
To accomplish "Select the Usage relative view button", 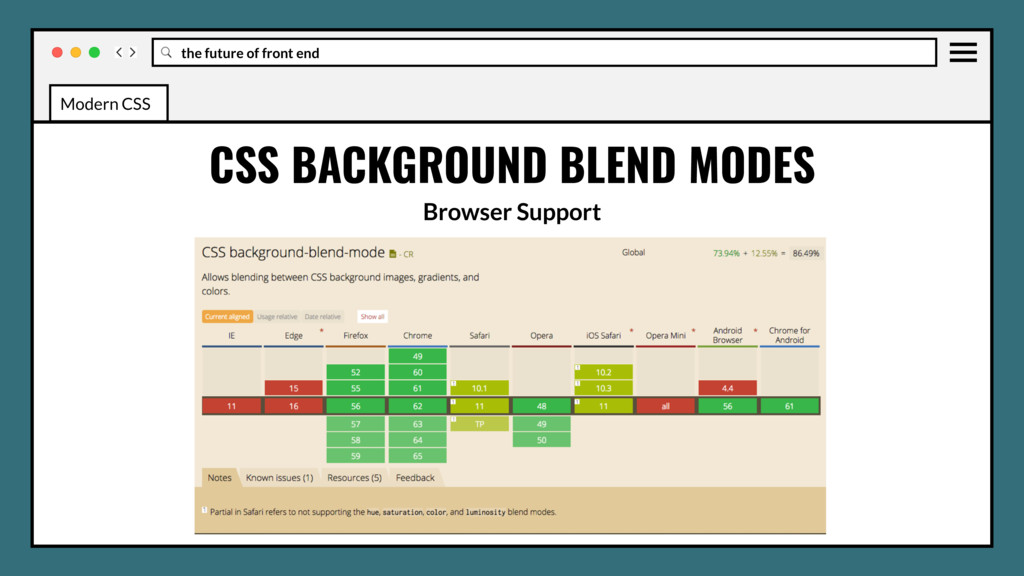I will coord(277,317).
